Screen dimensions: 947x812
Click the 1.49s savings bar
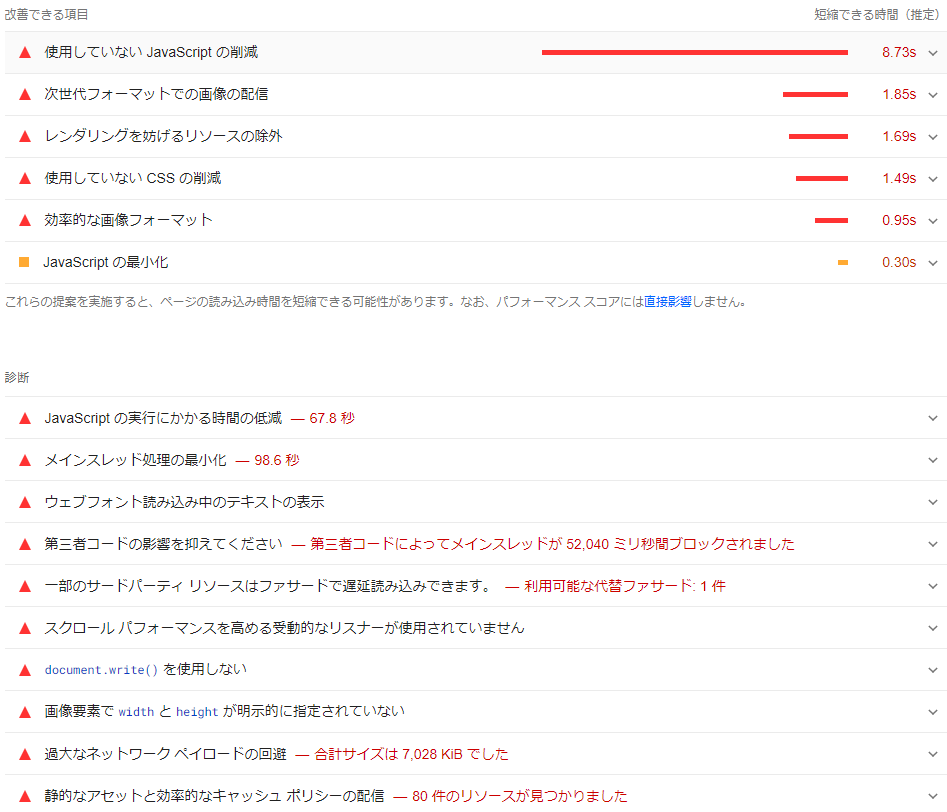[822, 178]
